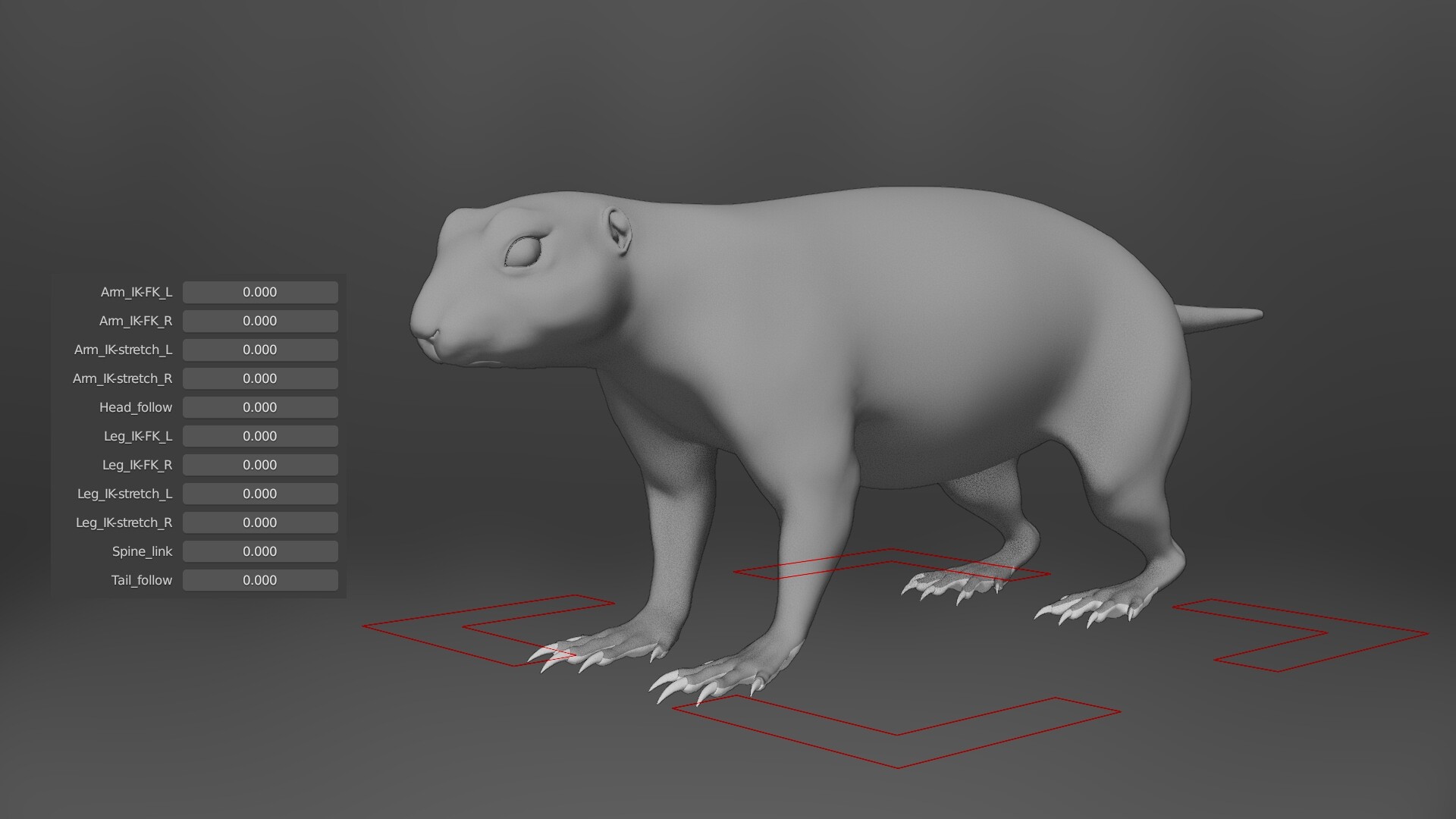Select the Head_follow value slider
1456x819 pixels.
click(x=260, y=407)
